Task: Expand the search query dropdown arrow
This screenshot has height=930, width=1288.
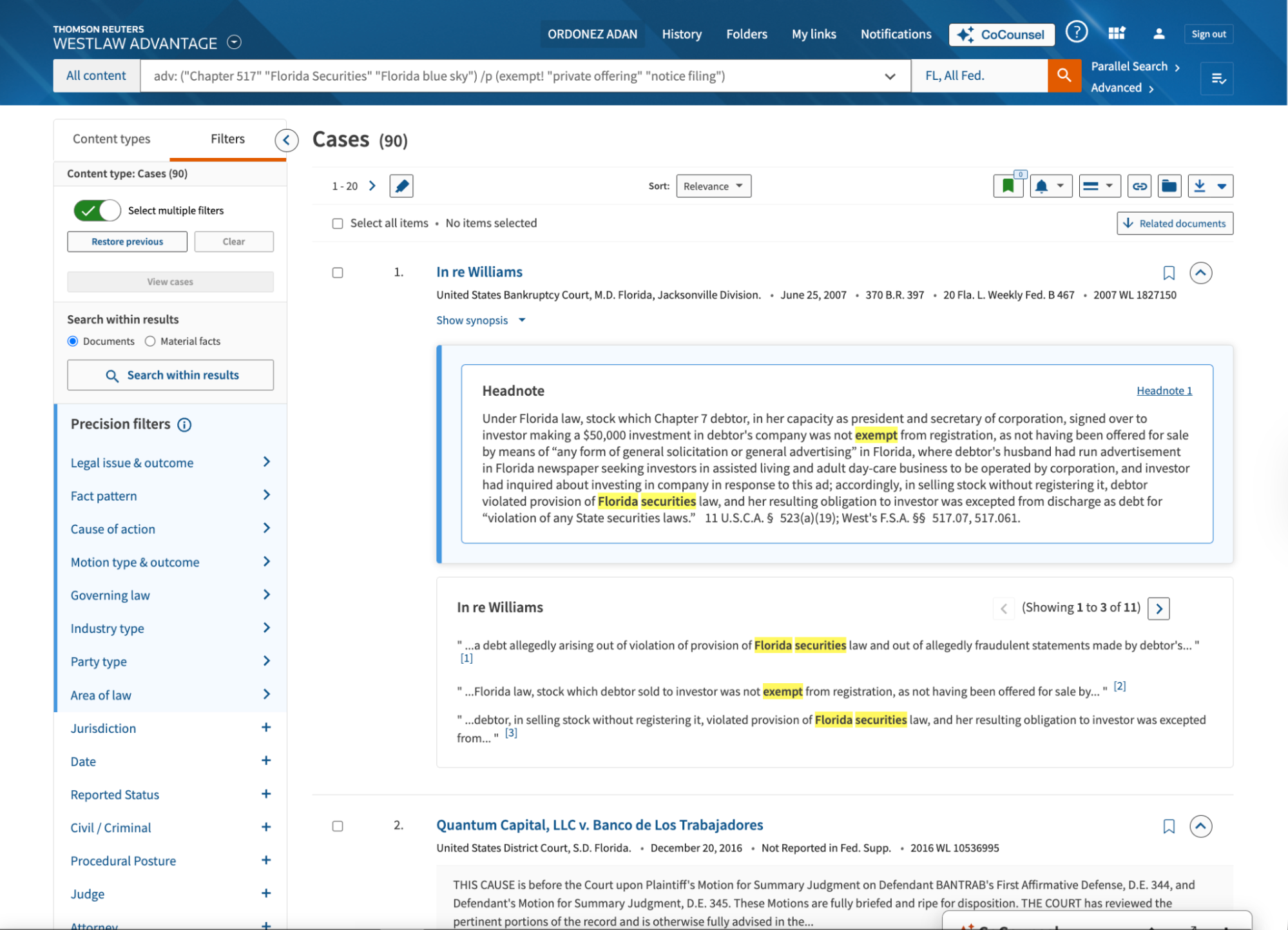Action: 890,76
